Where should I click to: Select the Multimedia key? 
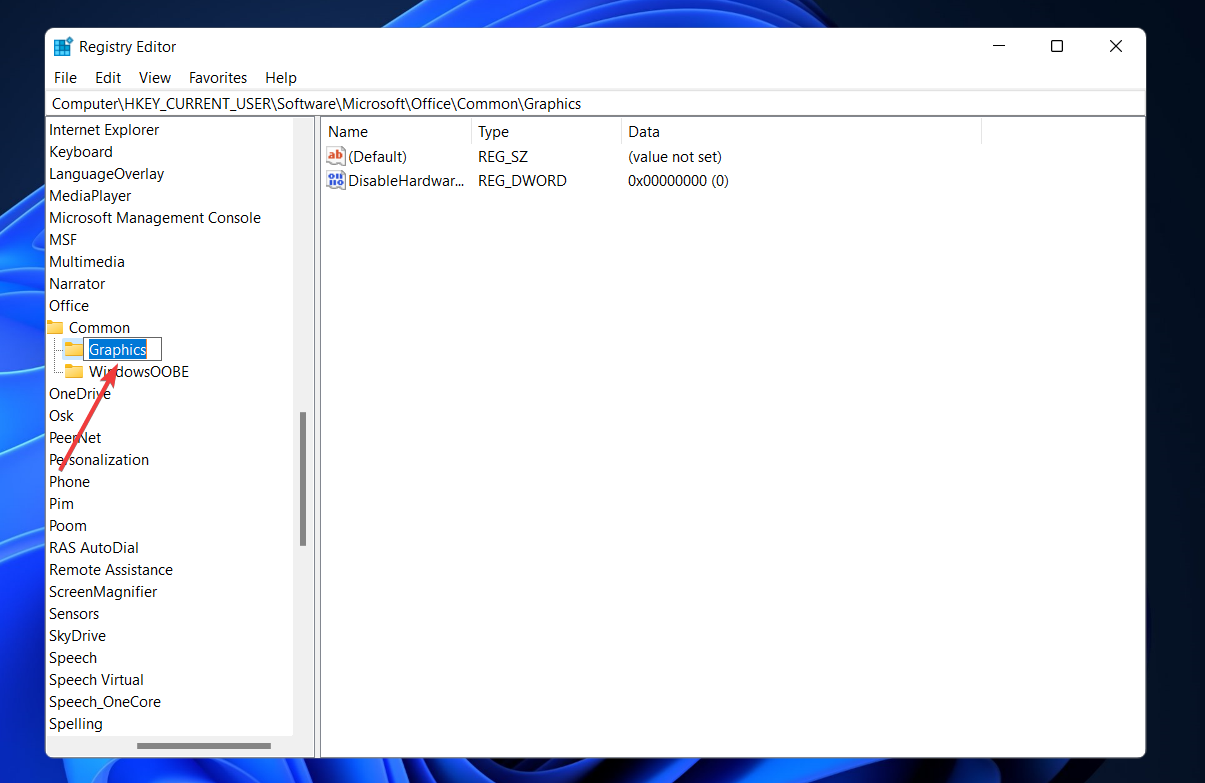tap(87, 262)
